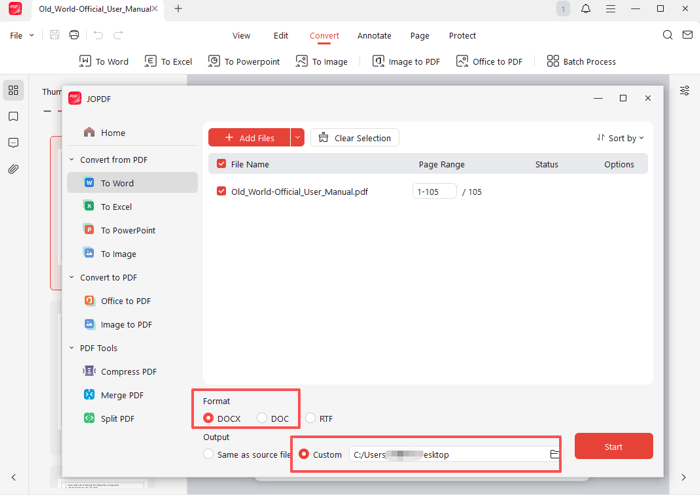Choose the Custom output radio button
The image size is (700, 495).
[x=304, y=454]
